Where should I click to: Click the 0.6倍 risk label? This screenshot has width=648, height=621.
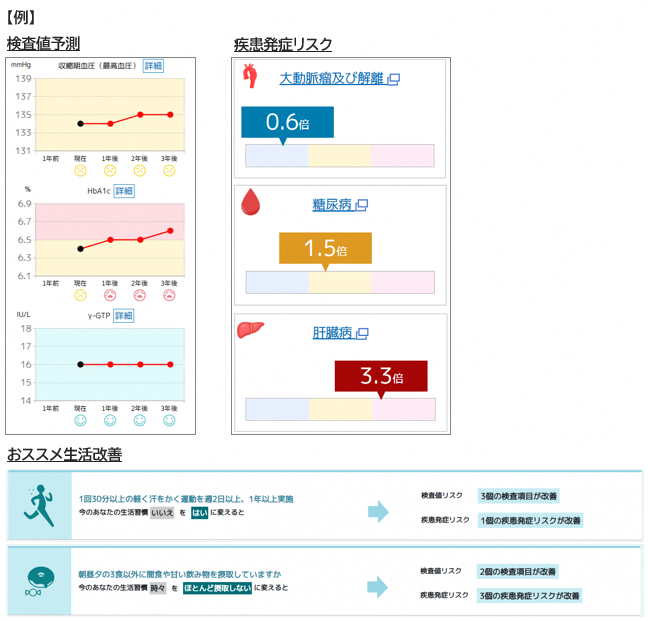288,122
